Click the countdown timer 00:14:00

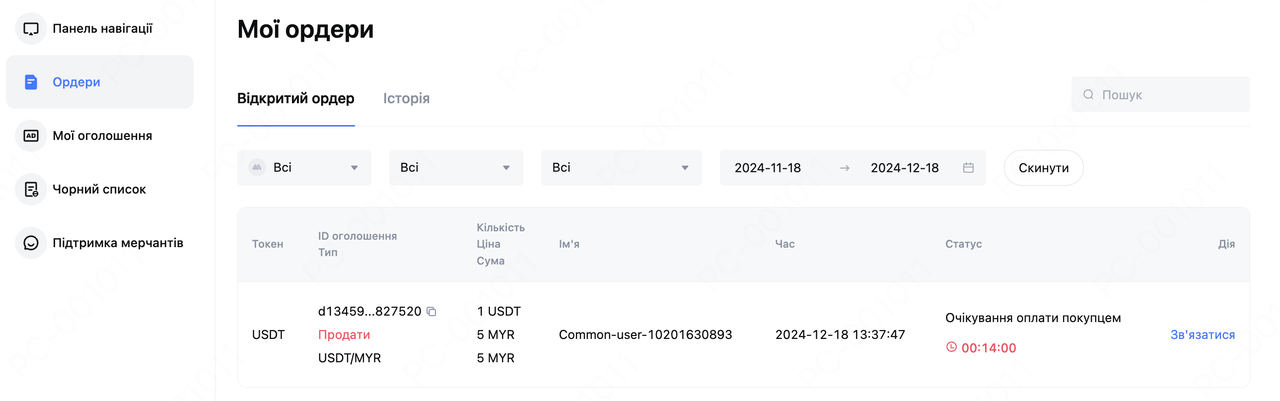988,348
